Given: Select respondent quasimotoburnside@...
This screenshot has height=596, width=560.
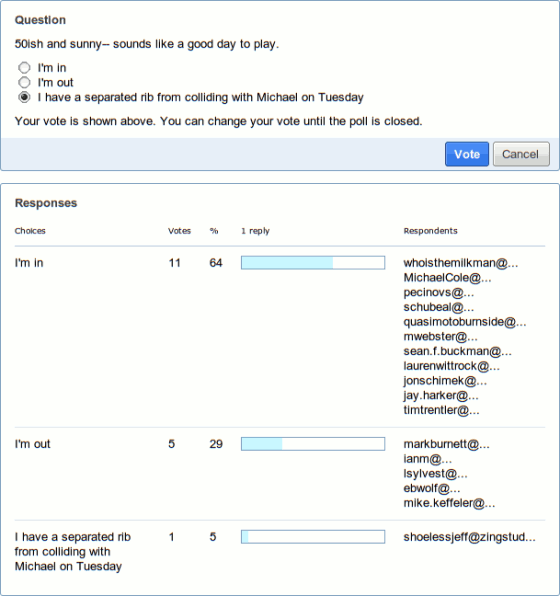Looking at the screenshot, I should click(465, 322).
